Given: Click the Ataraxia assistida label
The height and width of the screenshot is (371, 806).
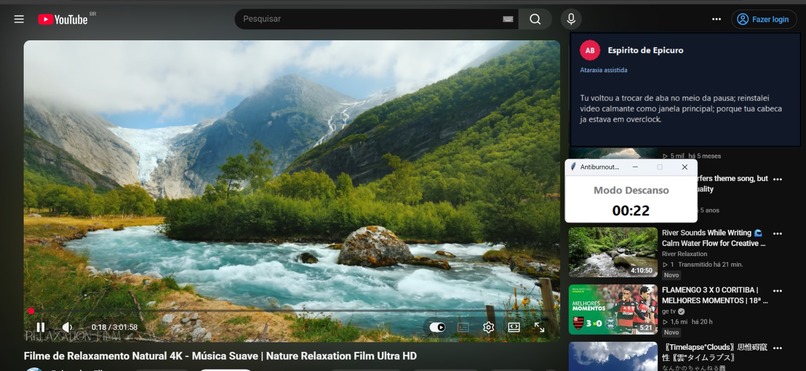Looking at the screenshot, I should 603,70.
